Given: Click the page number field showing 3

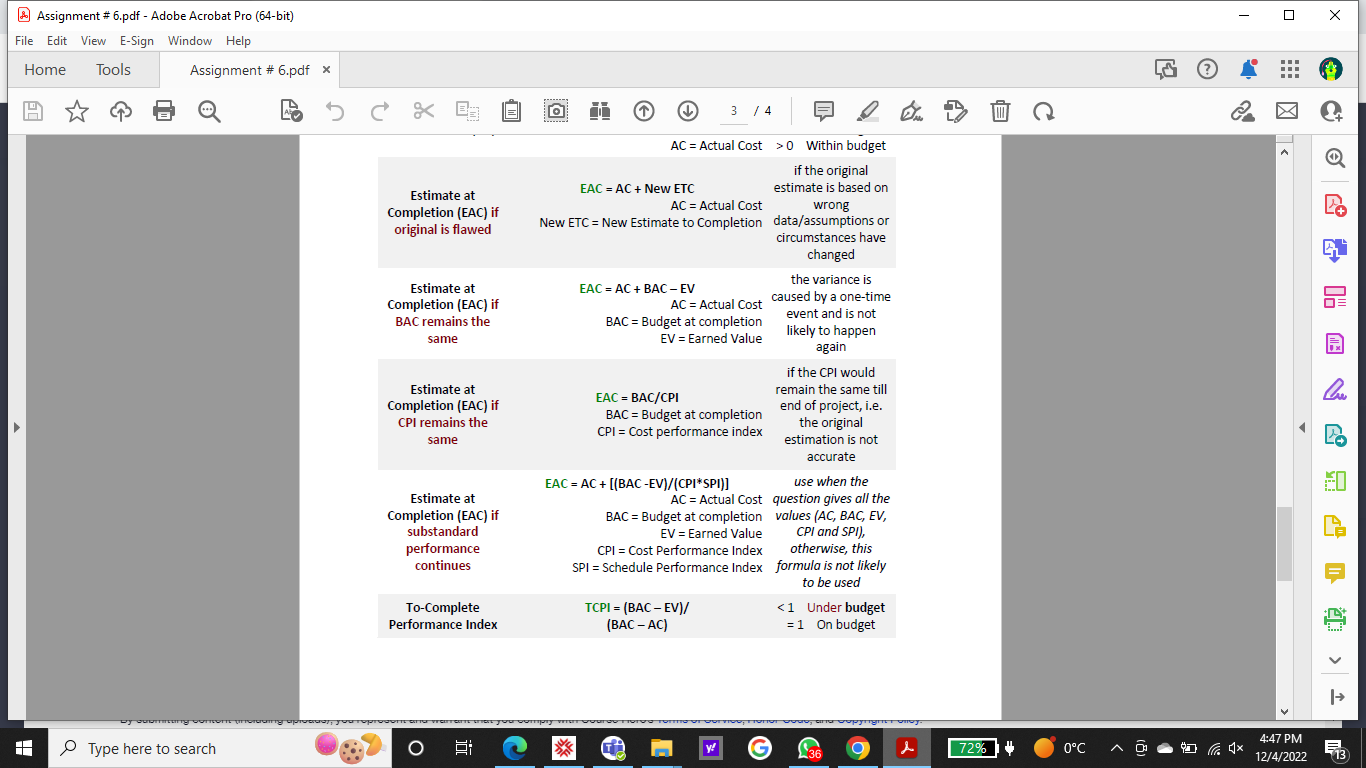Looking at the screenshot, I should 733,111.
